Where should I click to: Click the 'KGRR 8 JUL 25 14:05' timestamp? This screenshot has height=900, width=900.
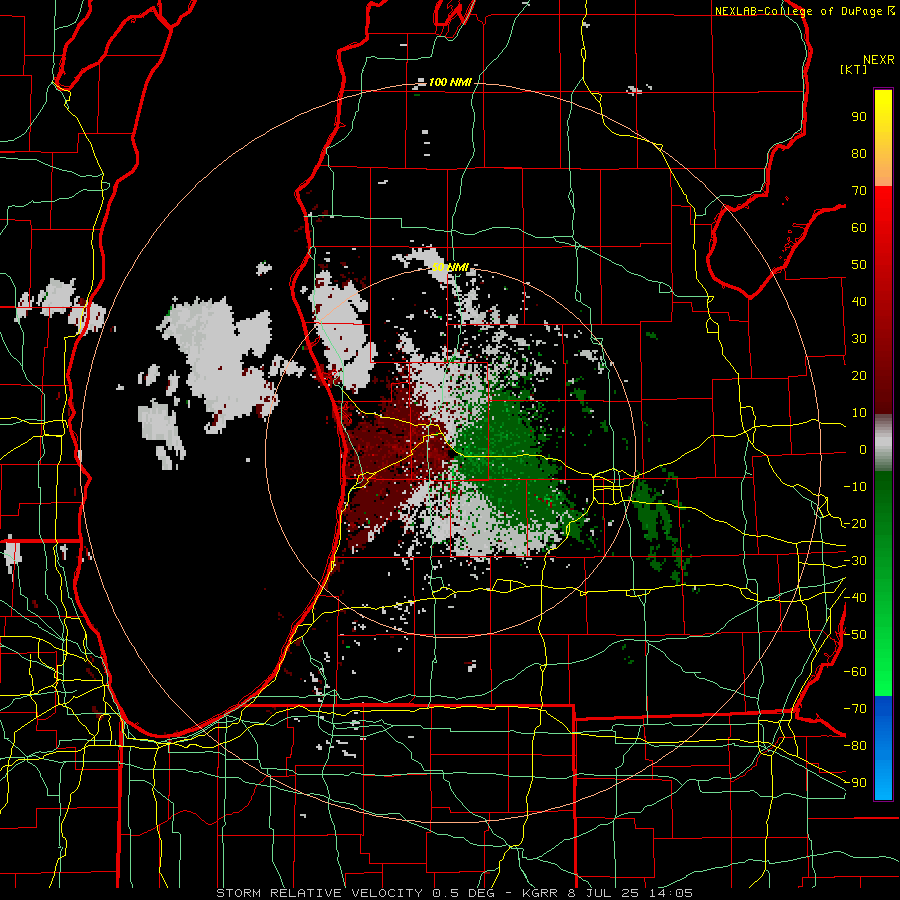pos(607,893)
